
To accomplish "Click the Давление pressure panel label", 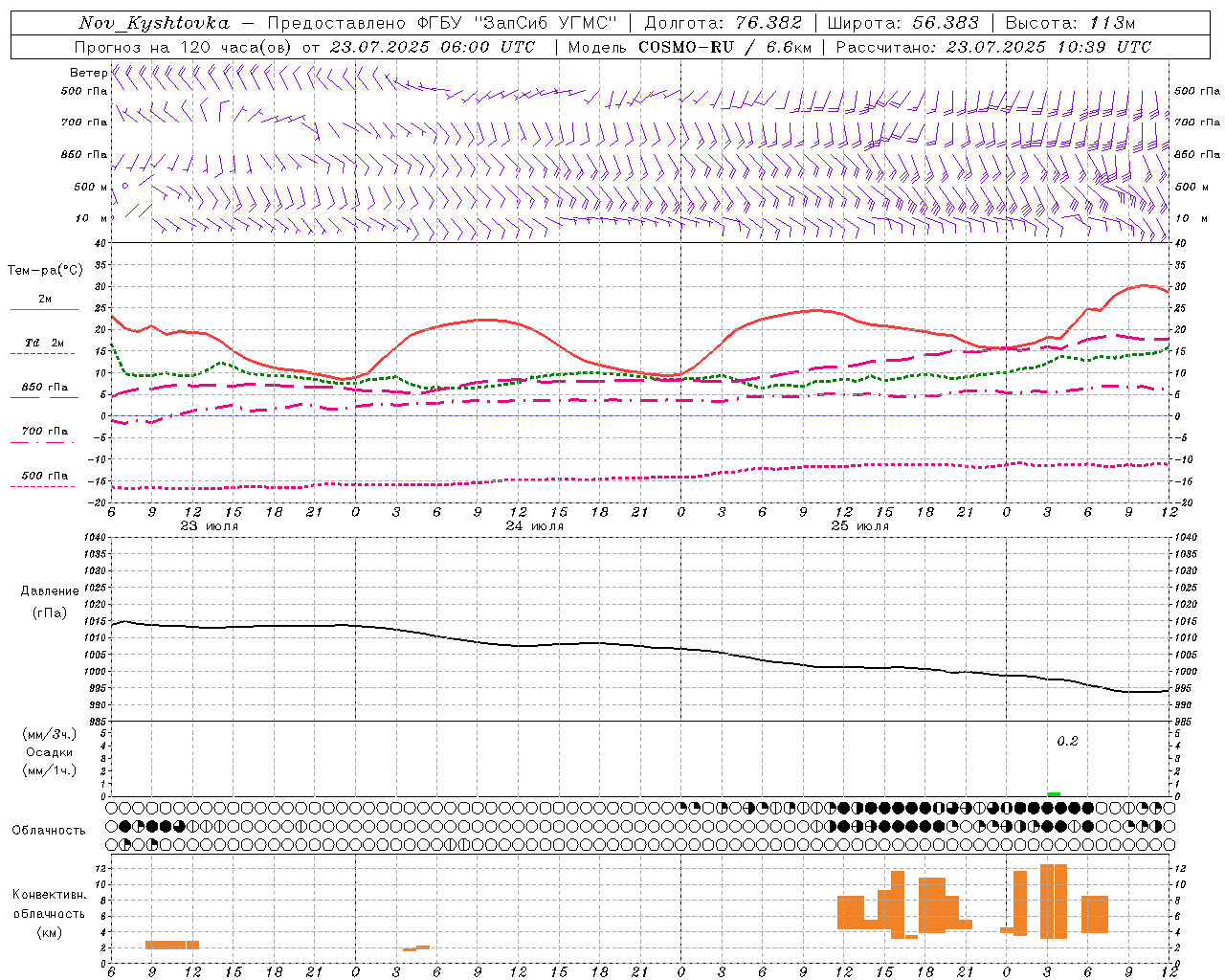I will pos(50,591).
